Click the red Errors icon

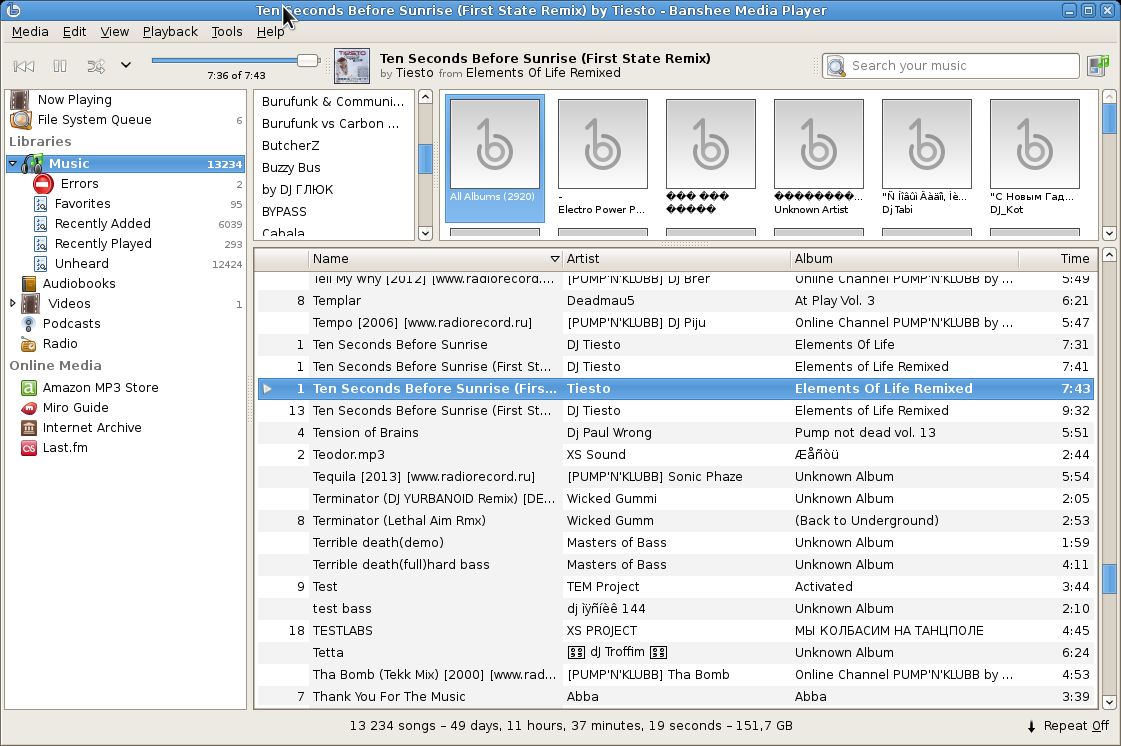(44, 184)
